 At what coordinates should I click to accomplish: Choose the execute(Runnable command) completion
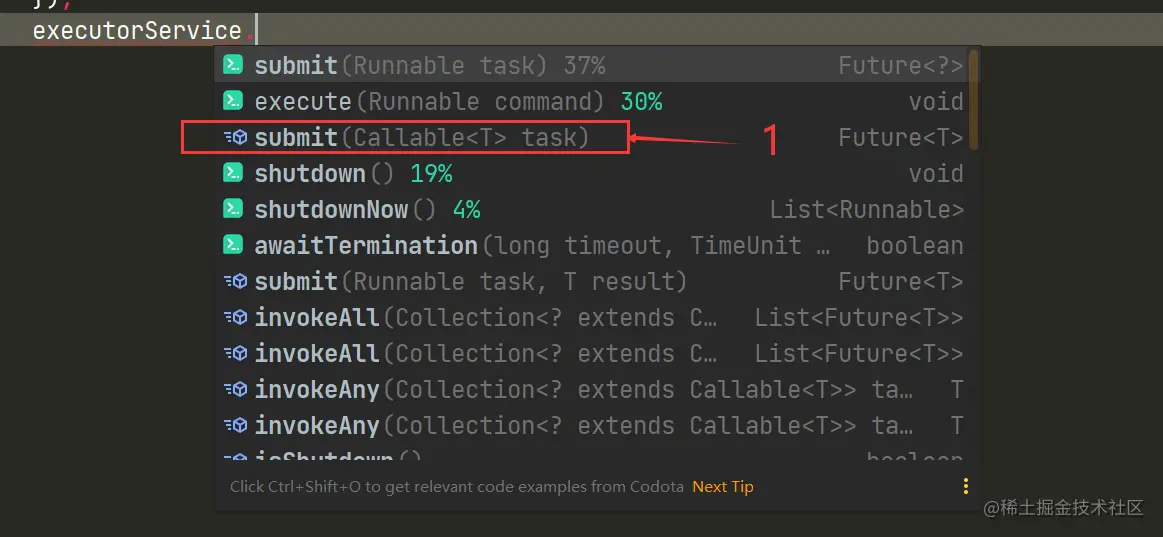pos(592,101)
